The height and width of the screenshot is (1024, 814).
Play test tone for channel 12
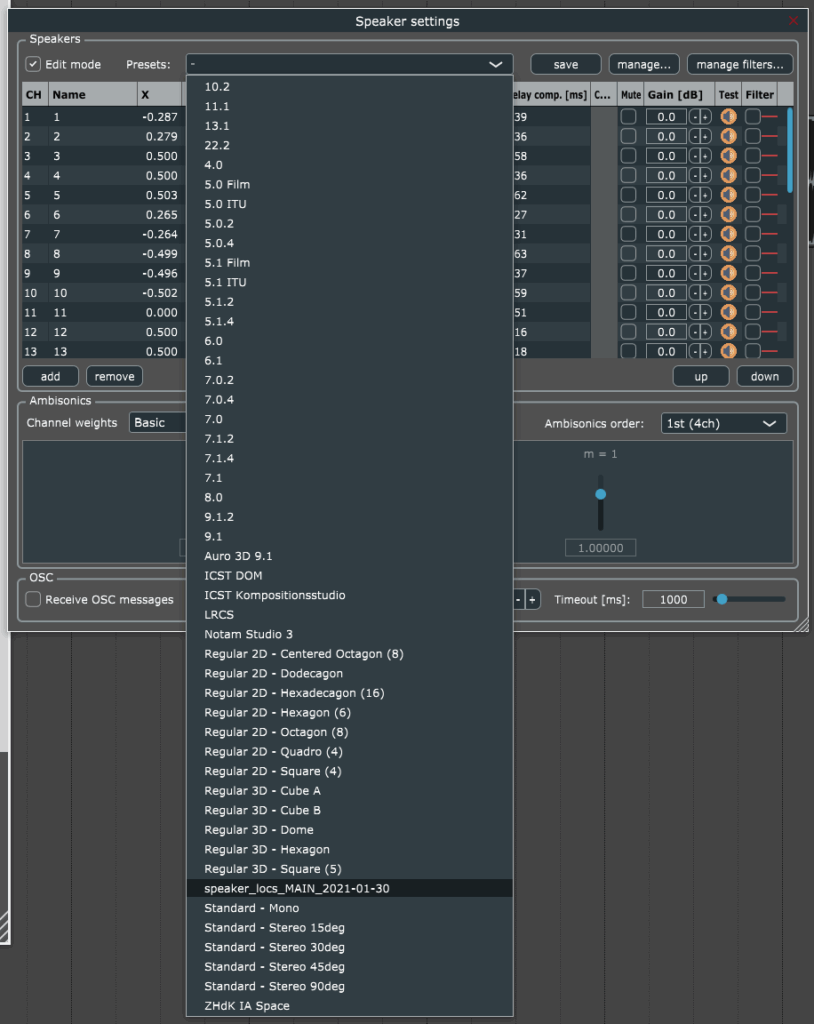(728, 332)
